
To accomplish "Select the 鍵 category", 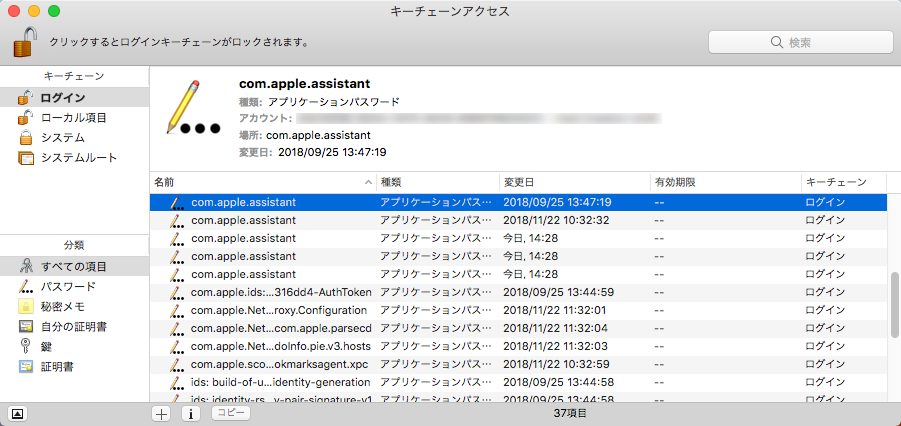I will coord(46,346).
